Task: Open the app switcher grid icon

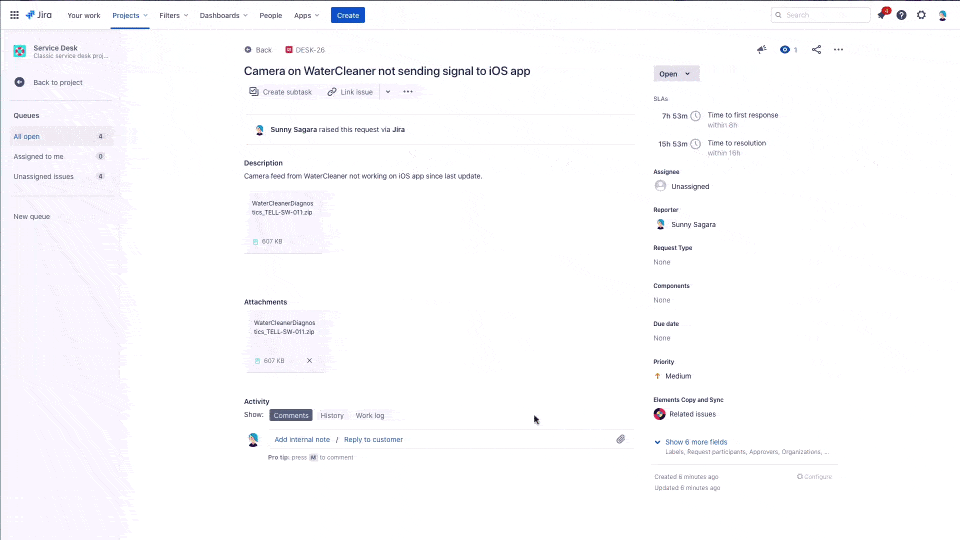Action: (14, 15)
